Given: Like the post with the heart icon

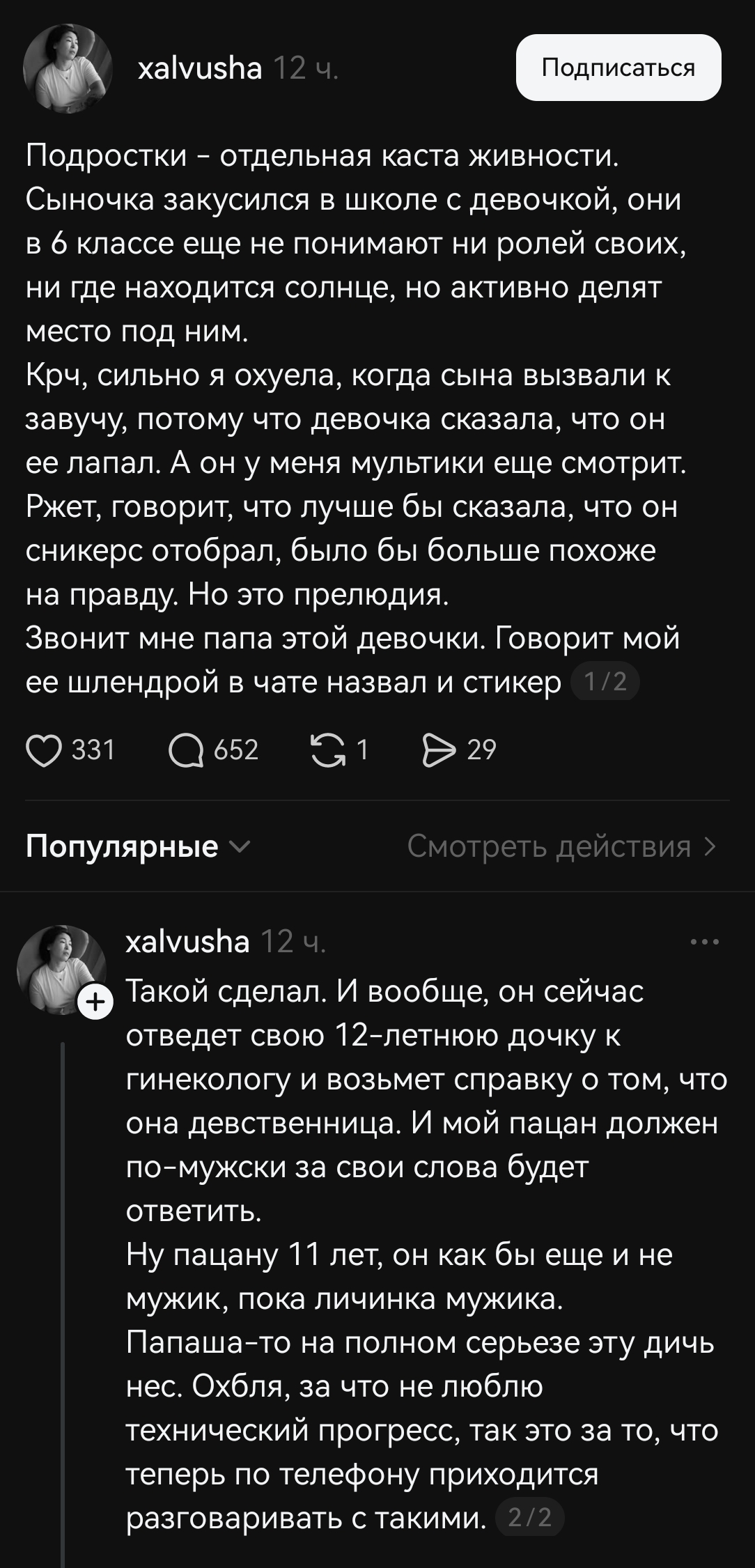Looking at the screenshot, I should point(43,750).
